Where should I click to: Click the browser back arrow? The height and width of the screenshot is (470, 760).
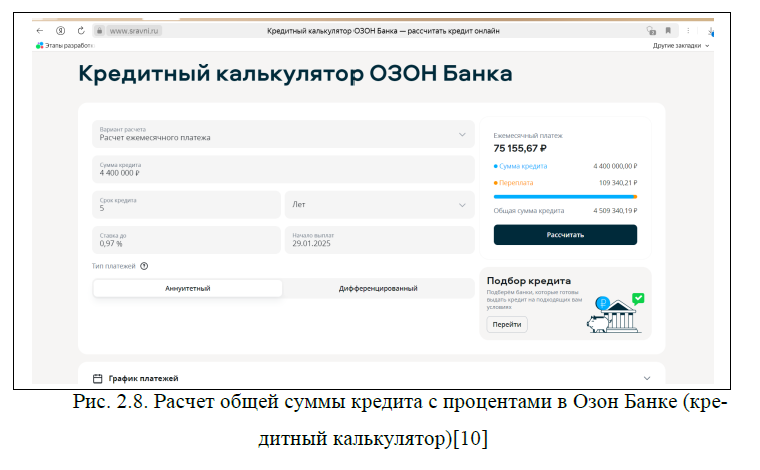pyautogui.click(x=40, y=31)
